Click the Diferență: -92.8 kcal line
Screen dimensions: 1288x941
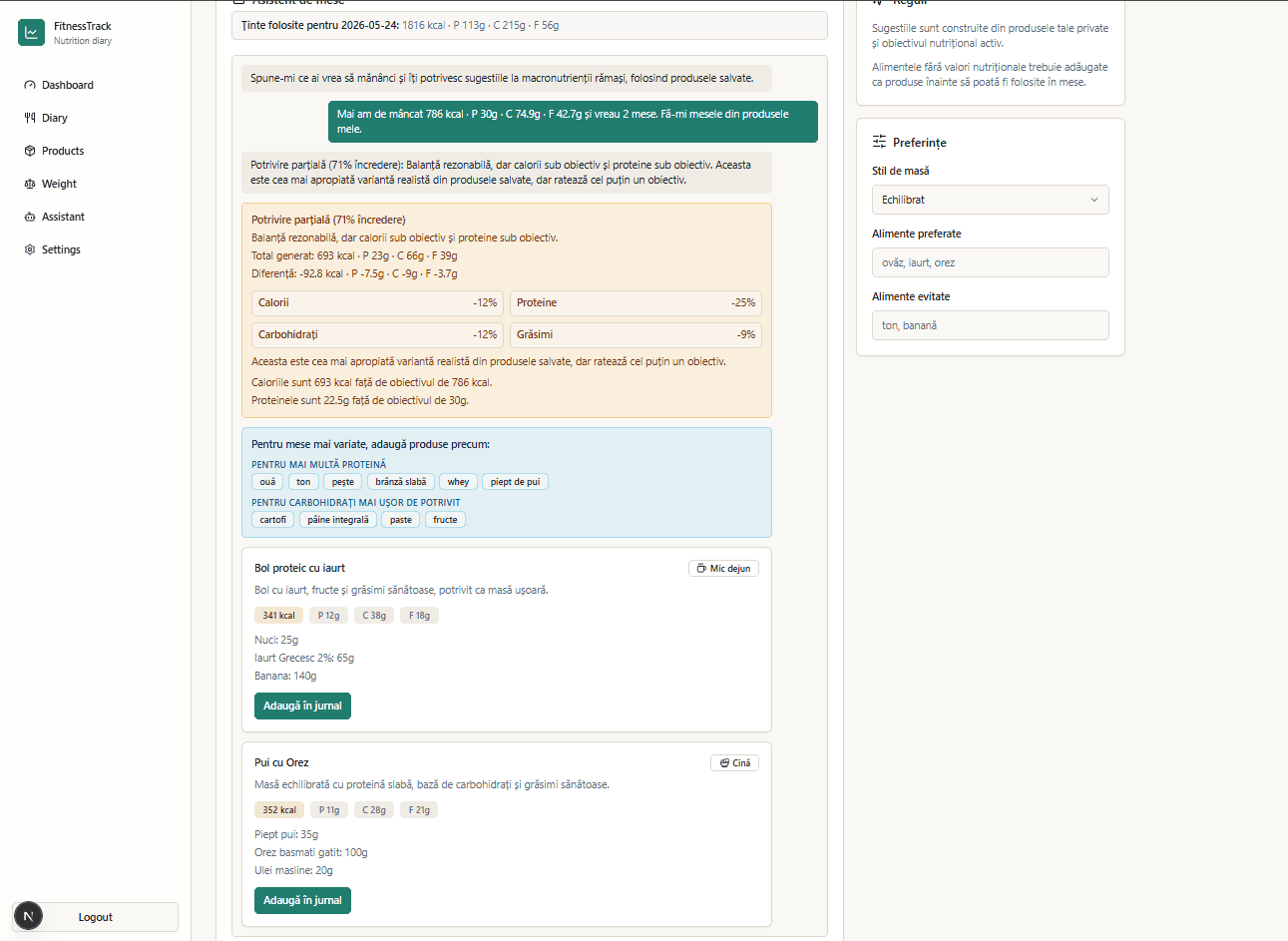pyautogui.click(x=354, y=273)
